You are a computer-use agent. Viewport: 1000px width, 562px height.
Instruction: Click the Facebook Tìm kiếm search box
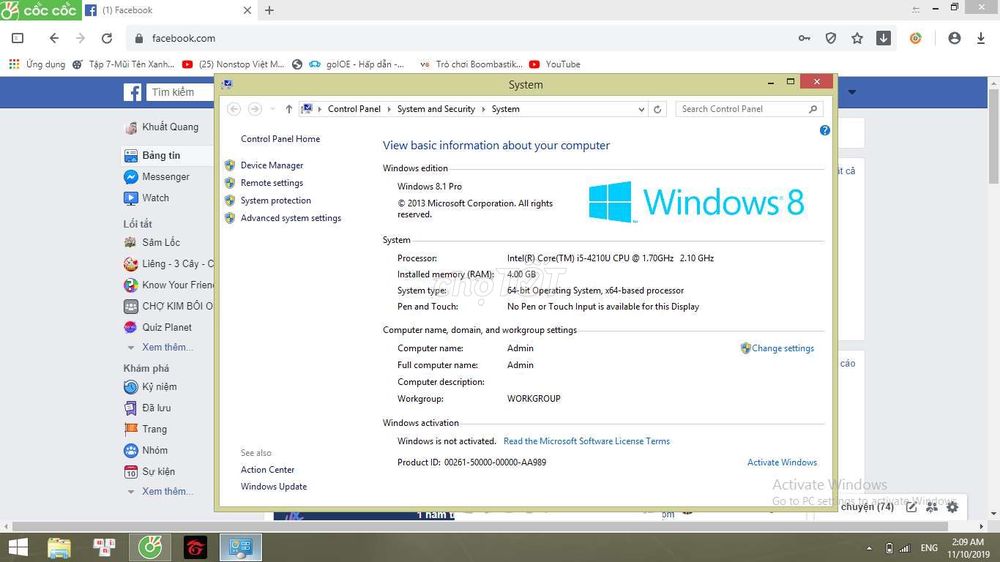180,92
